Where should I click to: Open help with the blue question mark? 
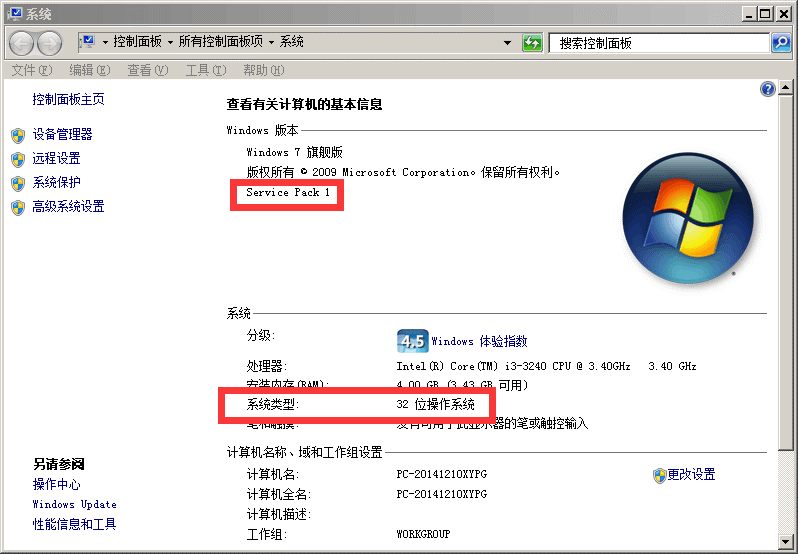point(767,90)
